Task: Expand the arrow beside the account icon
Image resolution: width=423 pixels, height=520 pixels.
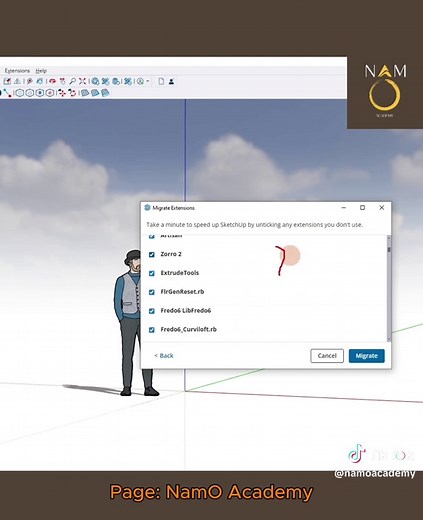Action: click(148, 81)
